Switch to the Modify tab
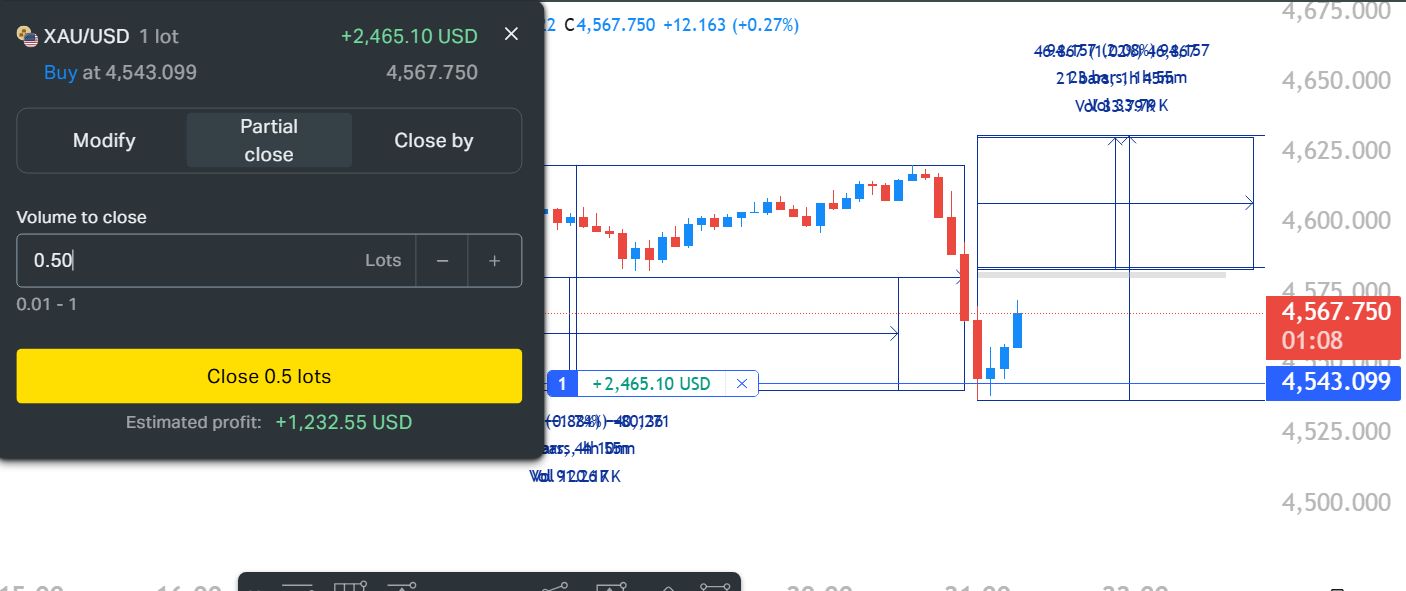The height and width of the screenshot is (591, 1406). tap(104, 141)
